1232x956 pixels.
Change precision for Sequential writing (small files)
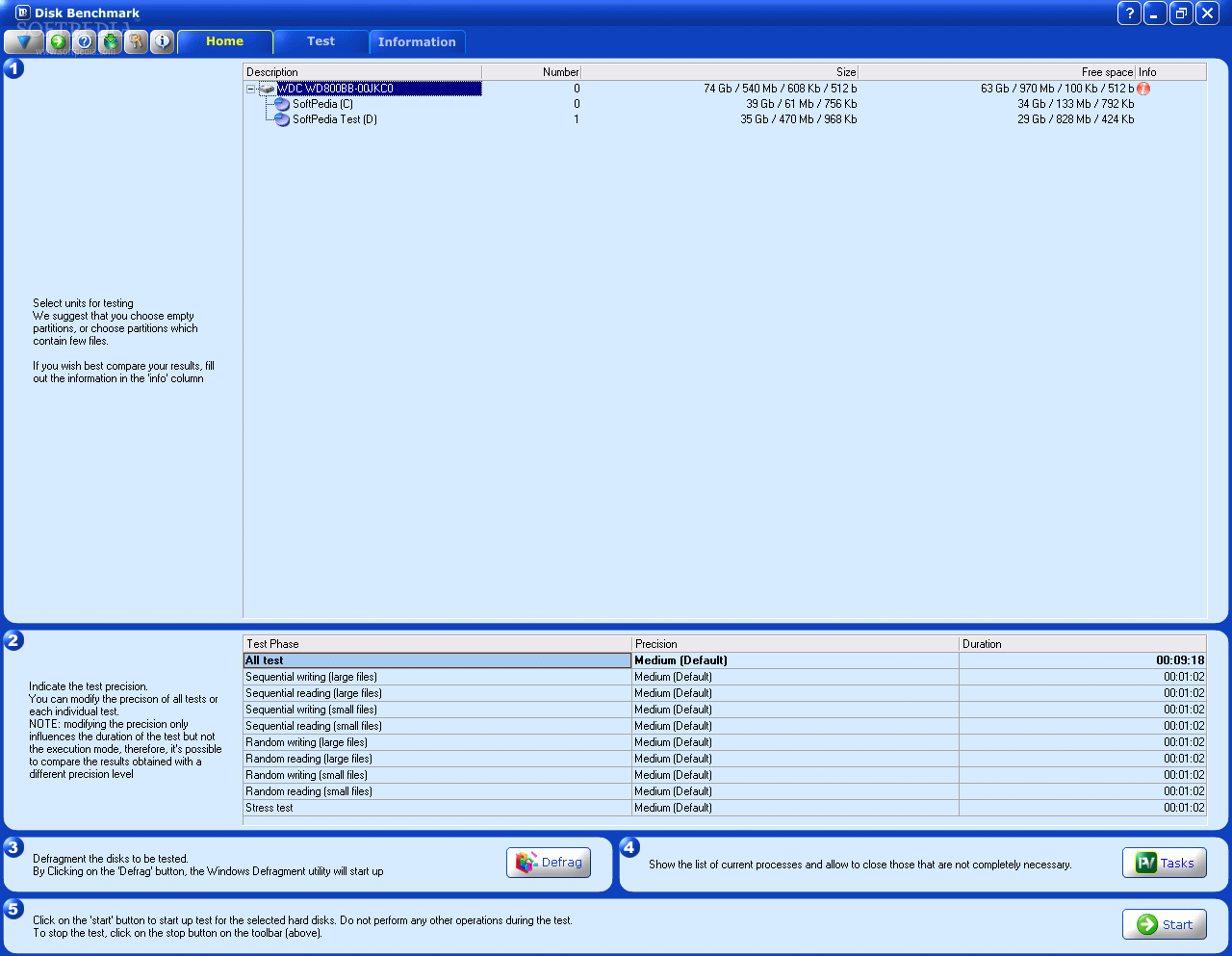click(x=795, y=710)
